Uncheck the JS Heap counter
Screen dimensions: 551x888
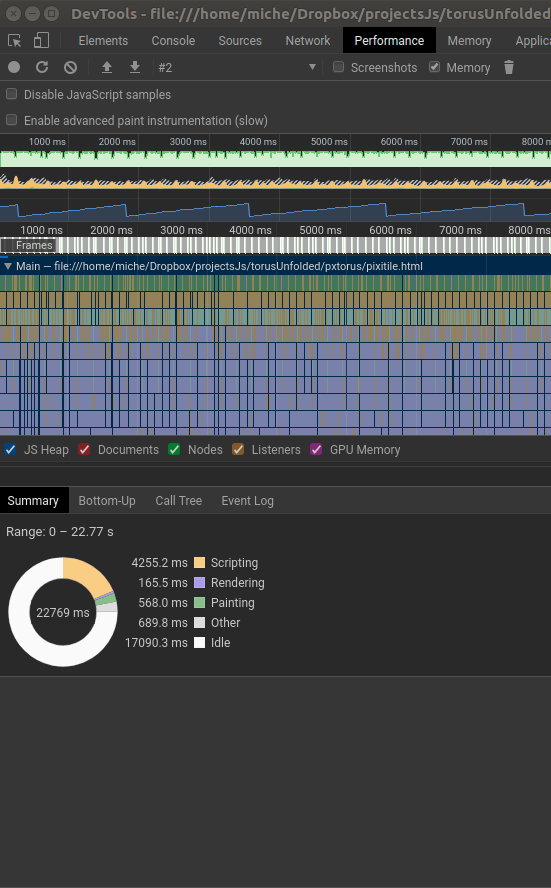click(10, 450)
